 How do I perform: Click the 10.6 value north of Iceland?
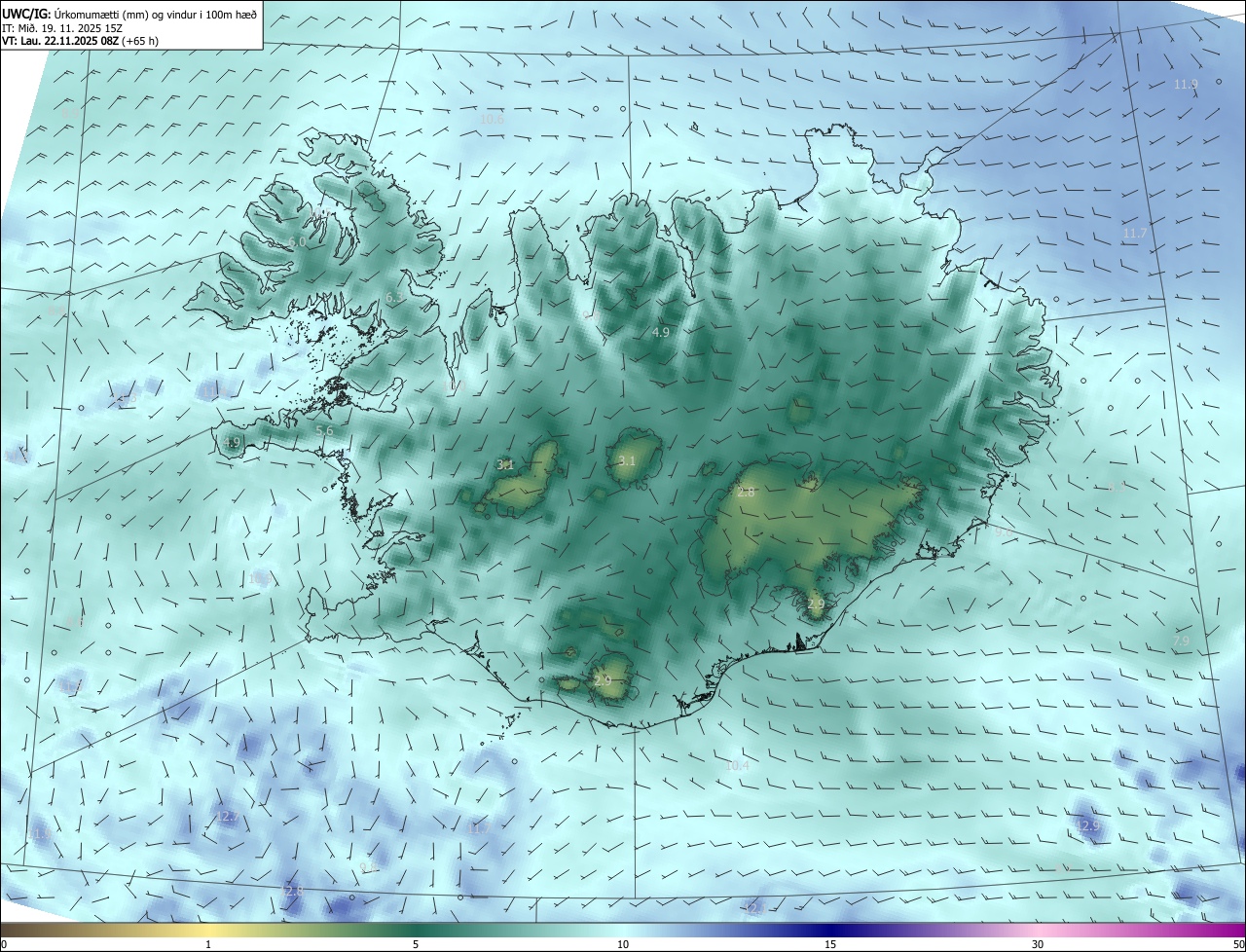tap(493, 119)
